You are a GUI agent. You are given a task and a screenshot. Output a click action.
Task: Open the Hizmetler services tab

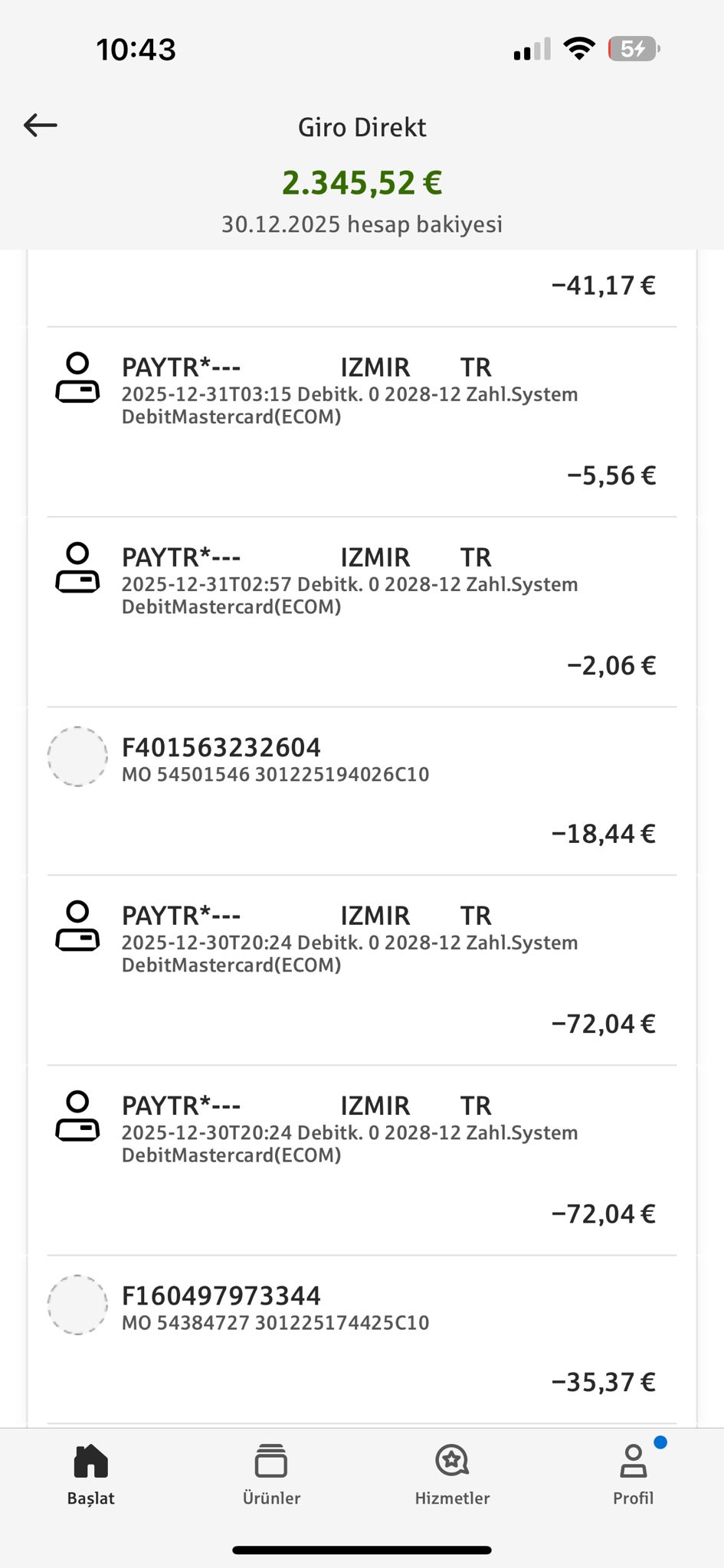click(452, 1475)
